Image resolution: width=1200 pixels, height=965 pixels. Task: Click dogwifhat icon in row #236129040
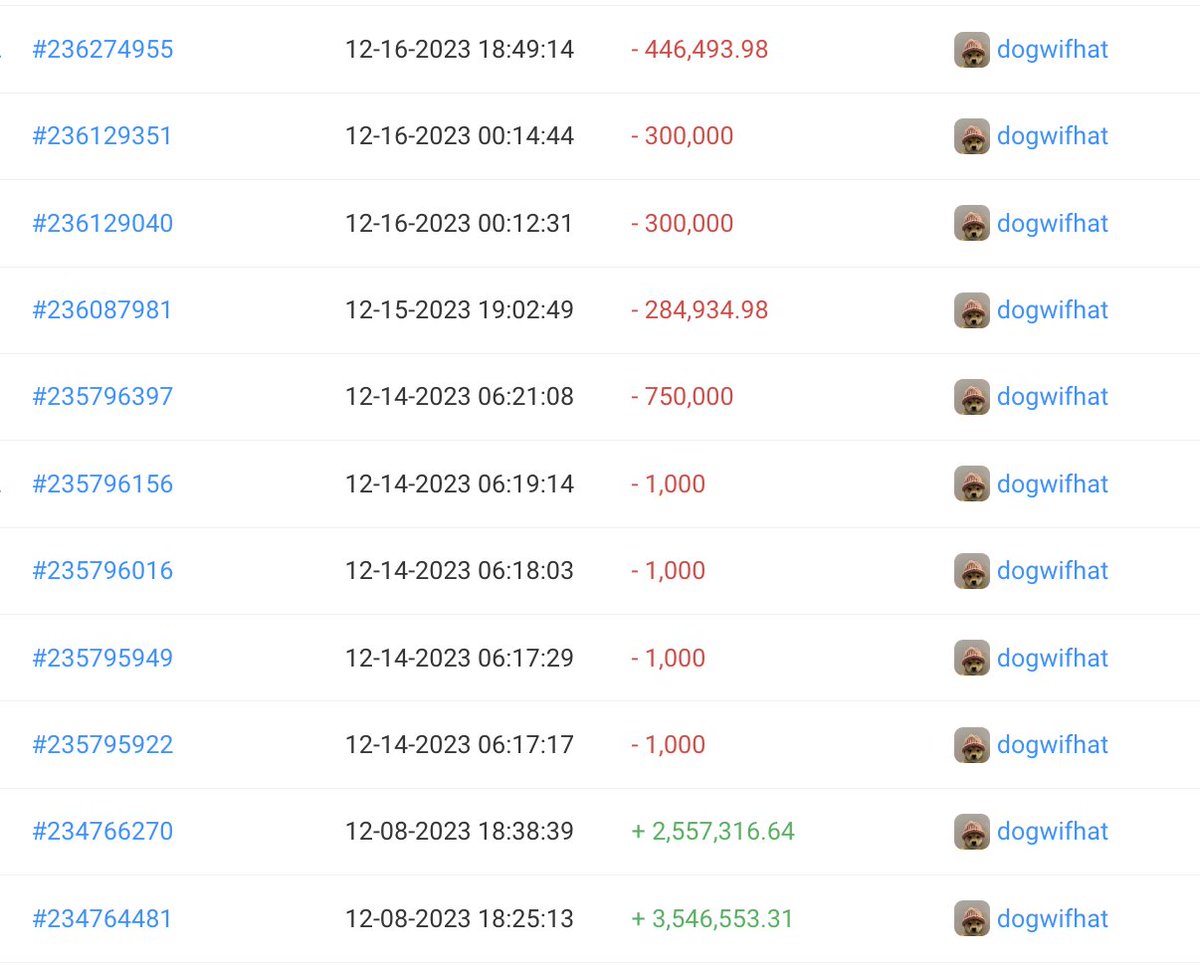click(x=972, y=223)
